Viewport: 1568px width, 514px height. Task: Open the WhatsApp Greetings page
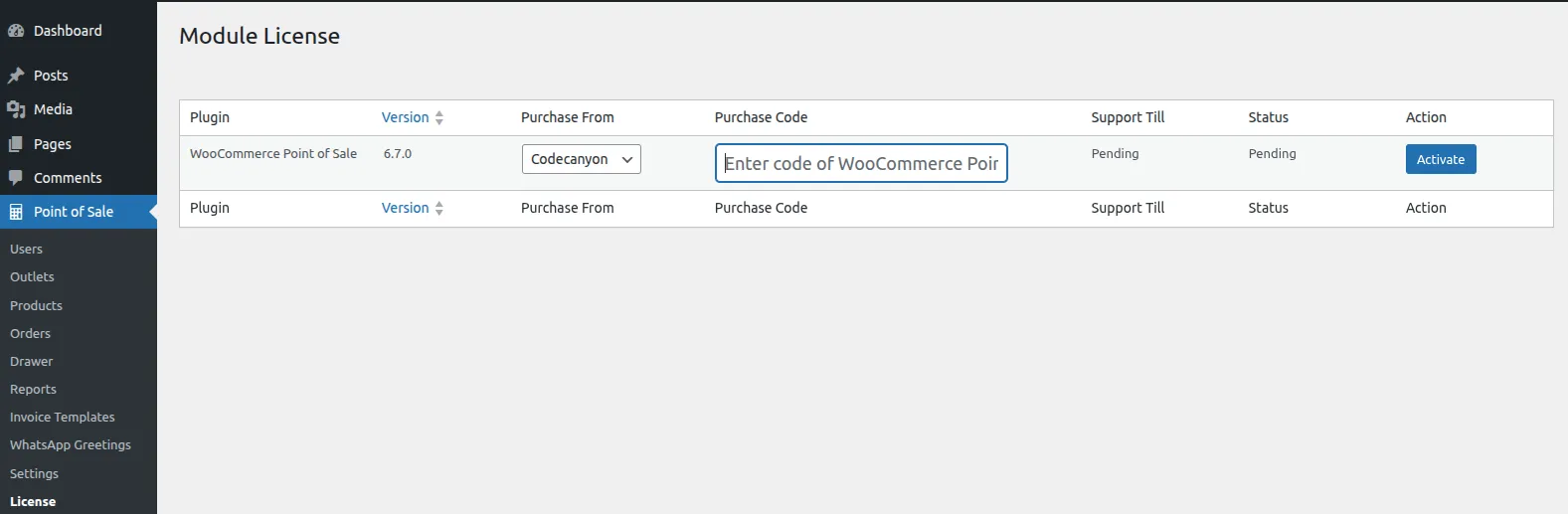click(70, 445)
